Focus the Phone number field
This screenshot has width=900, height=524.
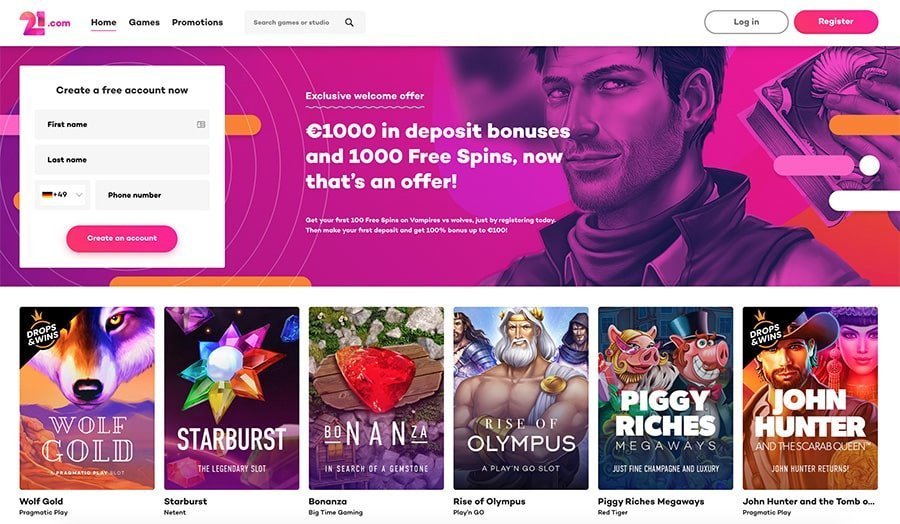(x=152, y=195)
